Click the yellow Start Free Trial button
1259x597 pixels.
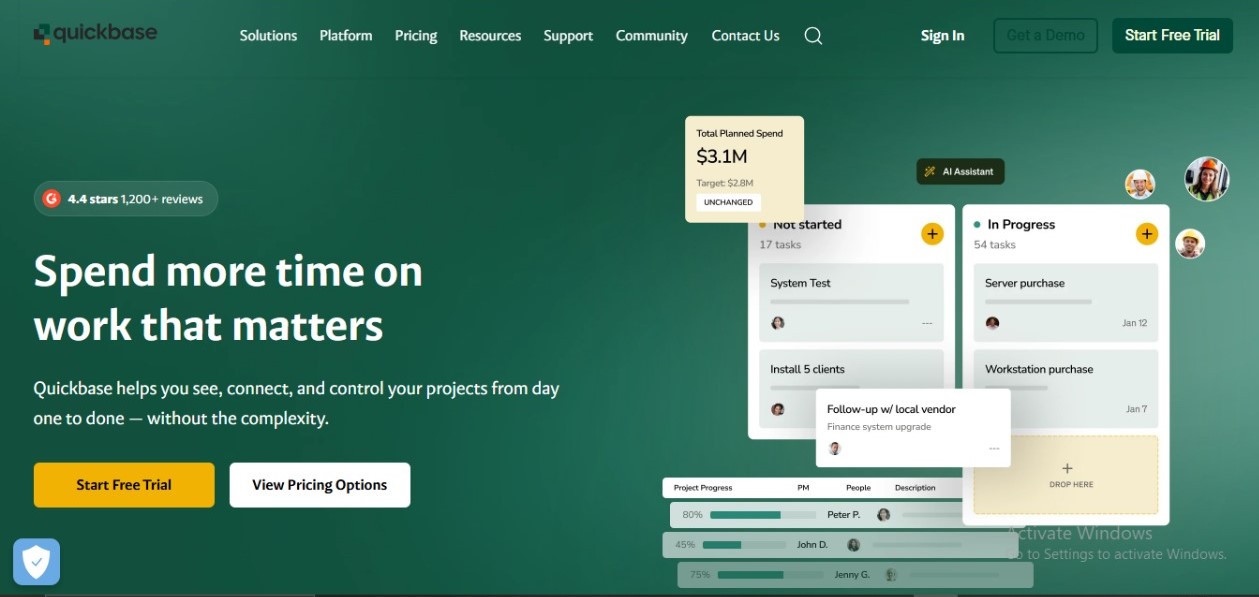click(124, 485)
